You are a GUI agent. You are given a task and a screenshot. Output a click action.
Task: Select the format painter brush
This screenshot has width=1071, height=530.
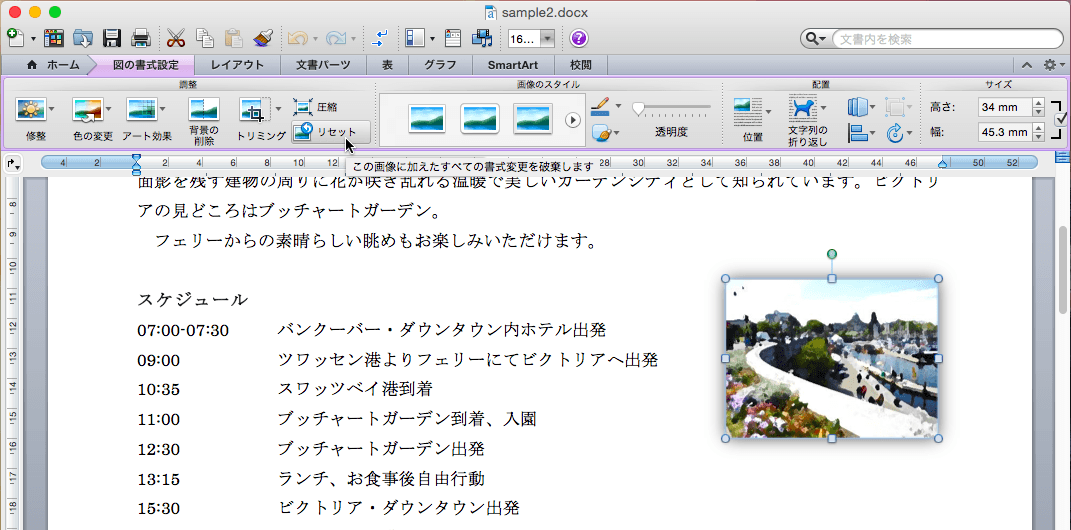[263, 38]
